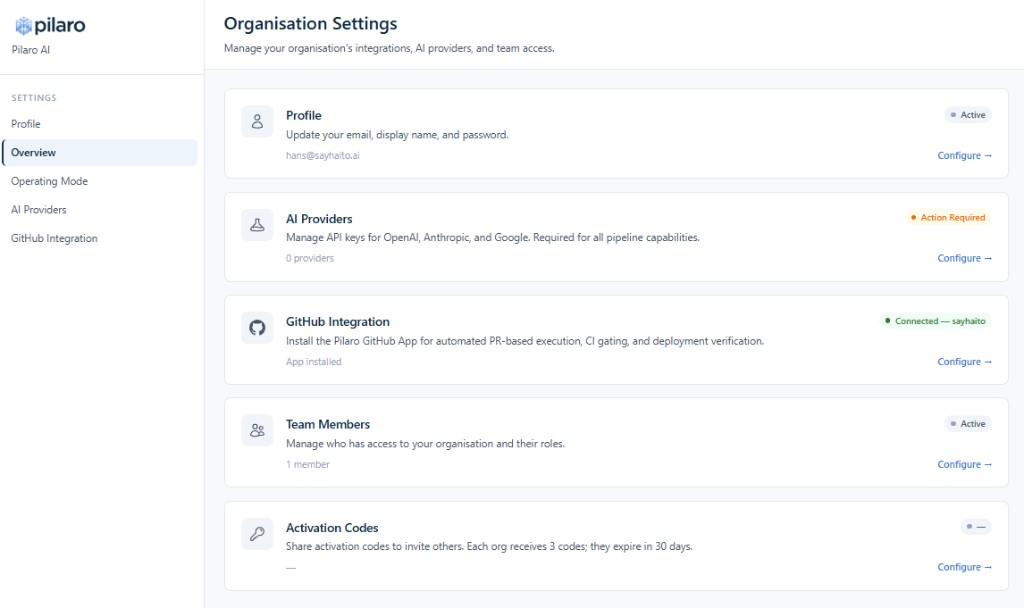Click the AI Providers flask icon
The image size is (1024, 608).
pyautogui.click(x=257, y=225)
